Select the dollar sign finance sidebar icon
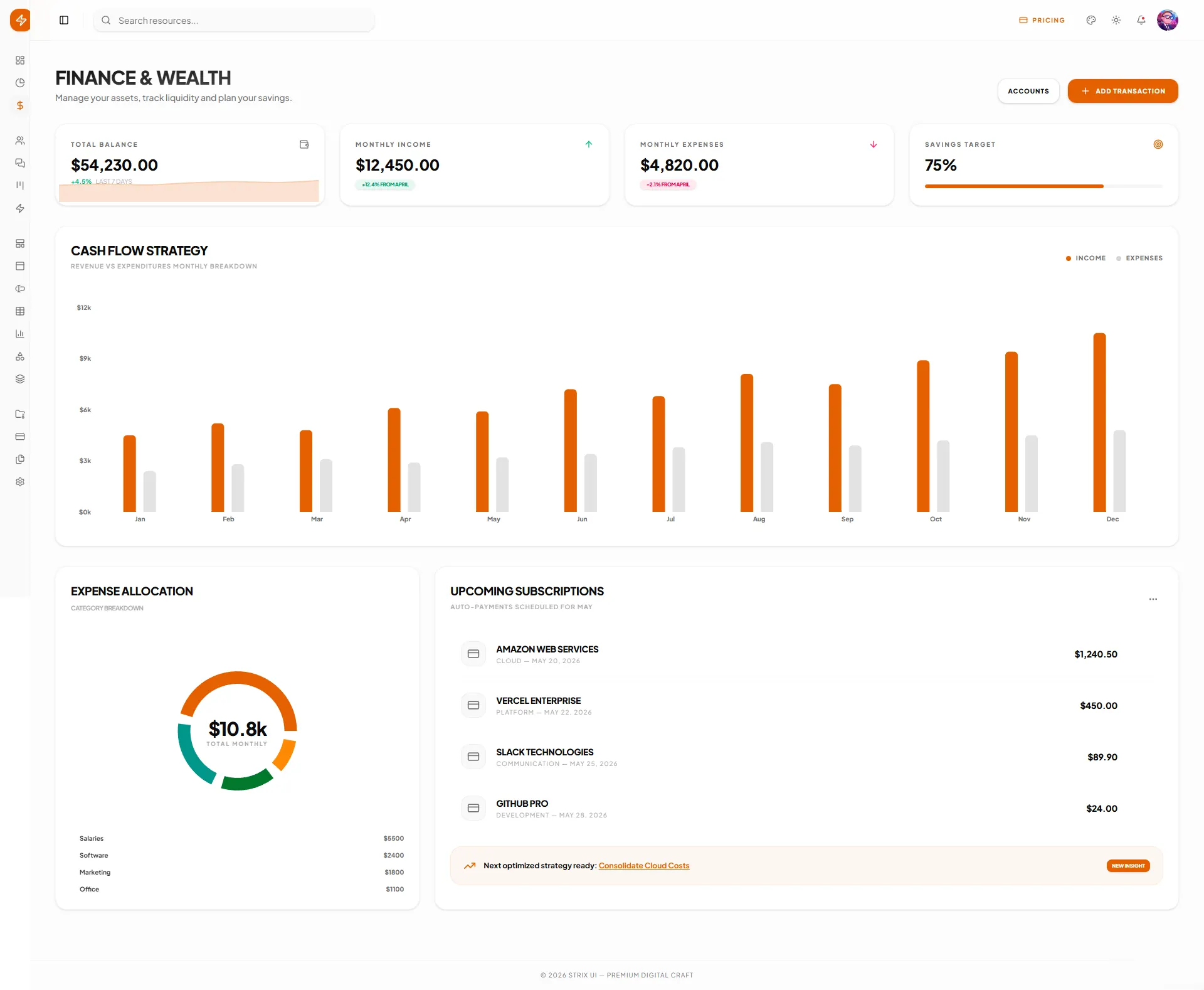1204x990 pixels. pos(20,105)
